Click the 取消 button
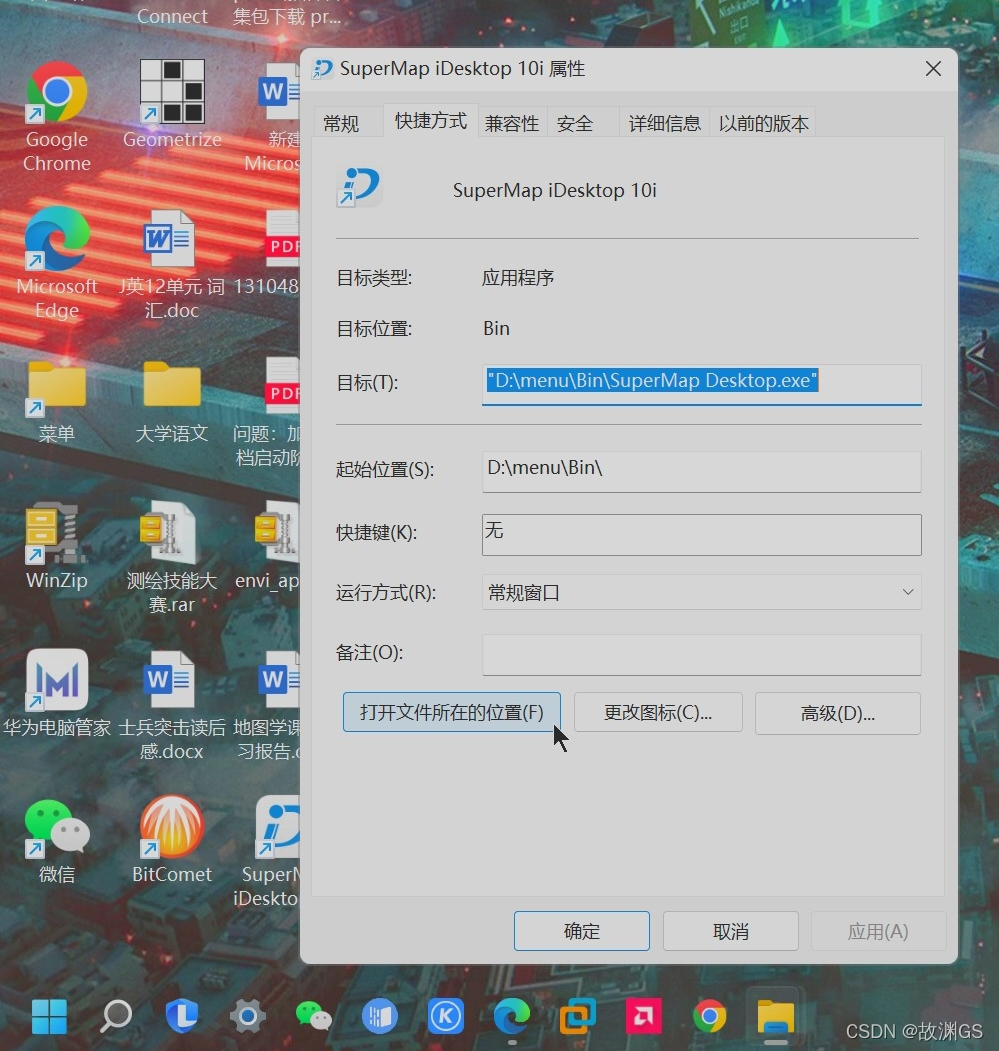This screenshot has width=999, height=1051. pos(730,931)
